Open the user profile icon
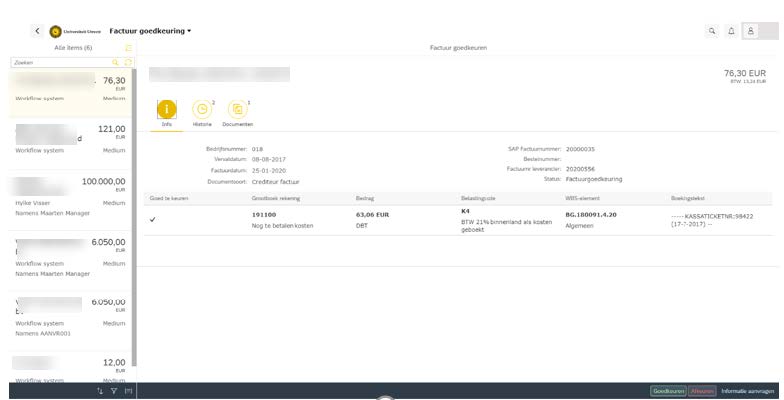The height and width of the screenshot is (400, 784). tap(750, 31)
